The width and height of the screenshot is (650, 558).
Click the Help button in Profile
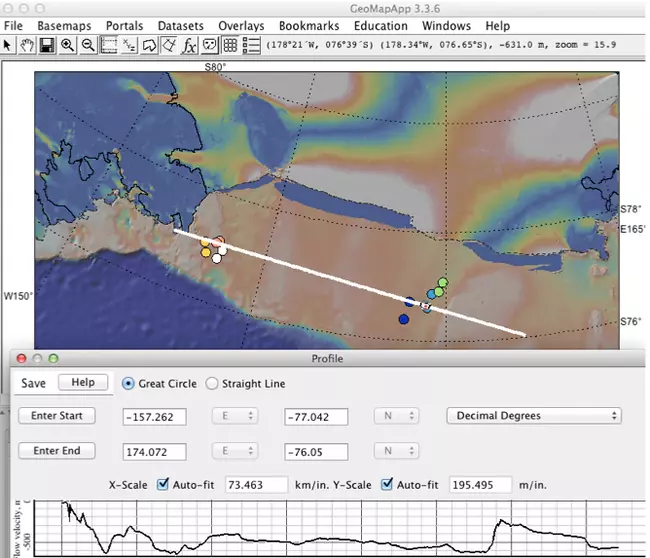click(x=82, y=383)
